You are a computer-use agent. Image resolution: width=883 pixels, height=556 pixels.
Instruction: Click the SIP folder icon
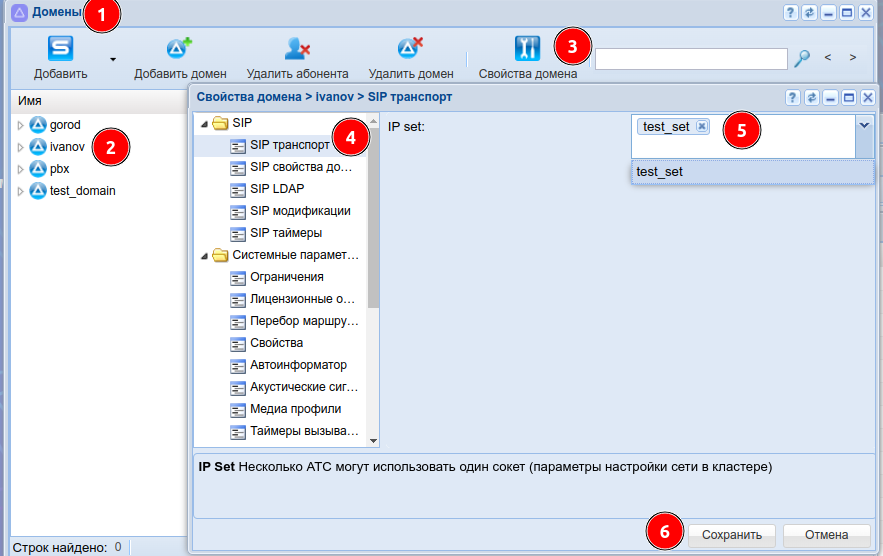[x=220, y=123]
